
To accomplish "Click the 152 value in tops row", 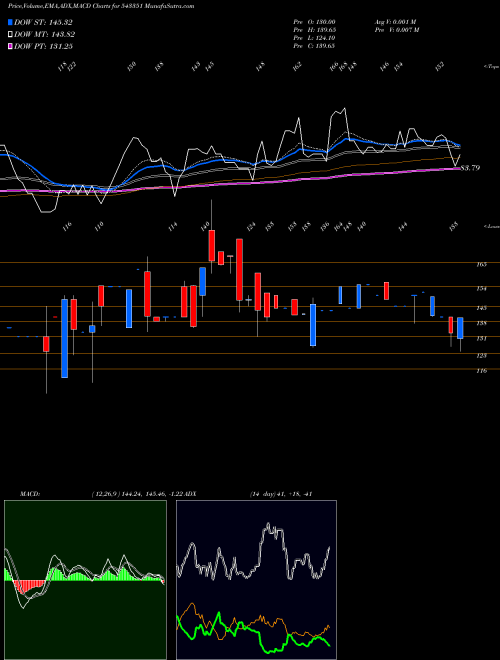I will 440,67.
